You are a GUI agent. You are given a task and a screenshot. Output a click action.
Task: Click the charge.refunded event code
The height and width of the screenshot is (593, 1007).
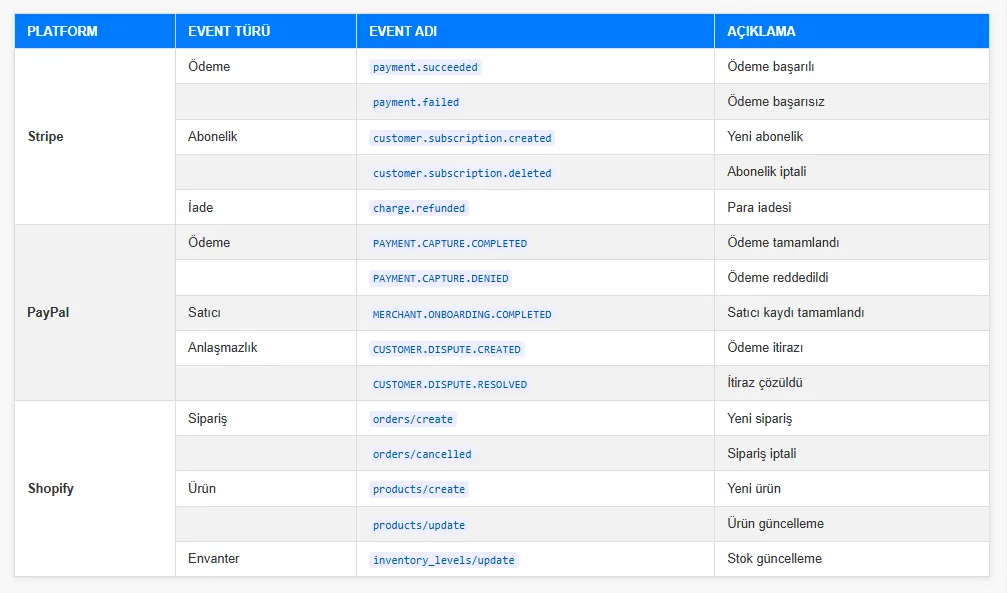click(419, 208)
